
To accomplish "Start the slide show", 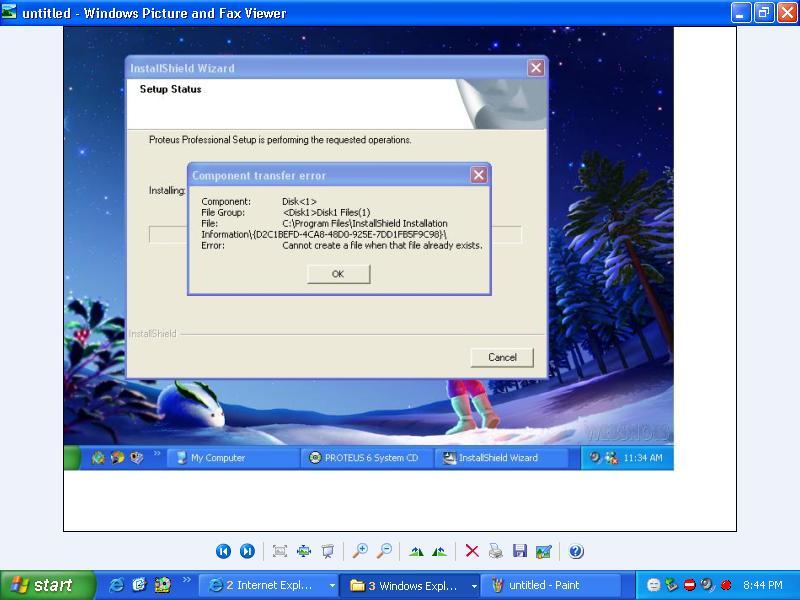I will pos(328,551).
